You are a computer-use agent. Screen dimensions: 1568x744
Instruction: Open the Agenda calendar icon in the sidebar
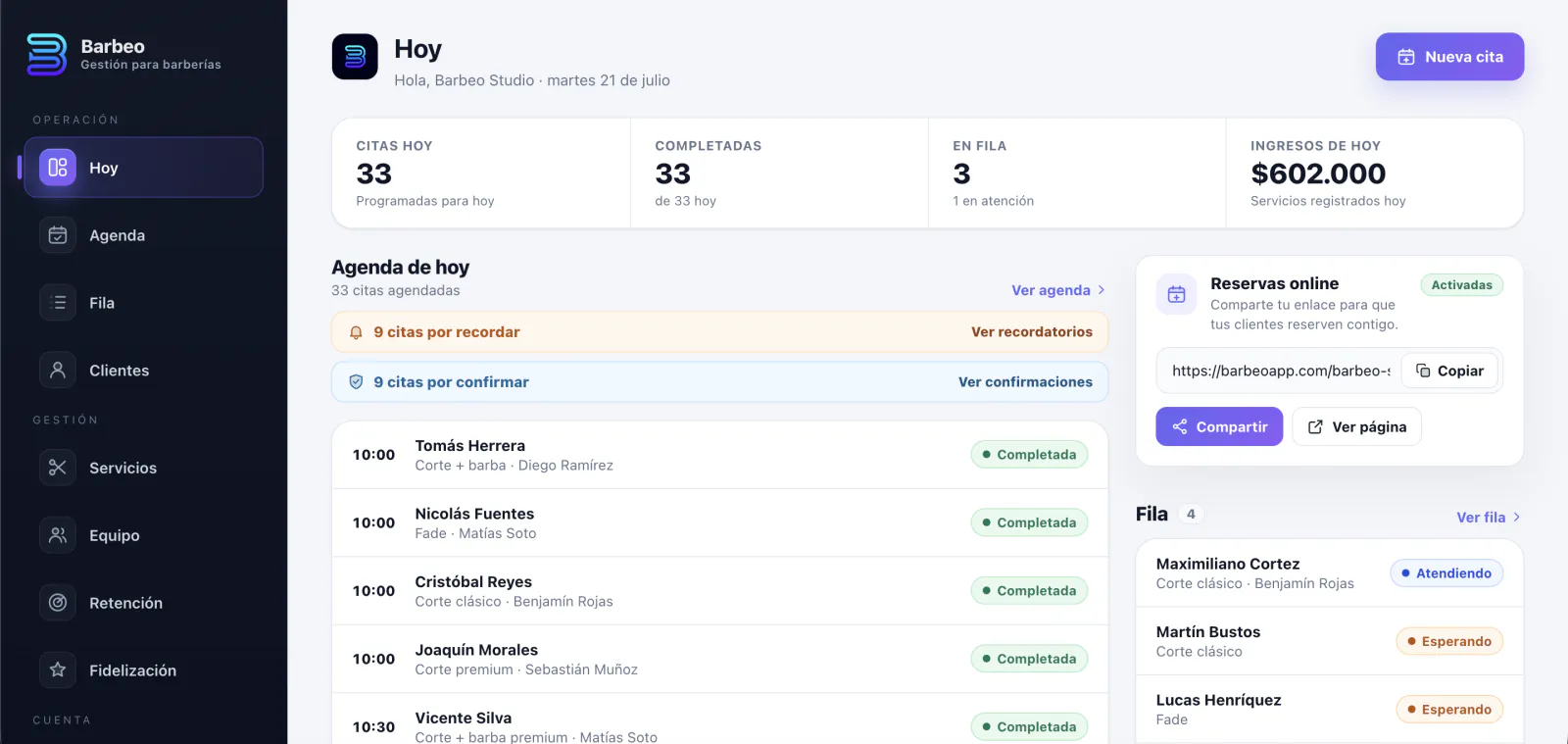pos(58,235)
